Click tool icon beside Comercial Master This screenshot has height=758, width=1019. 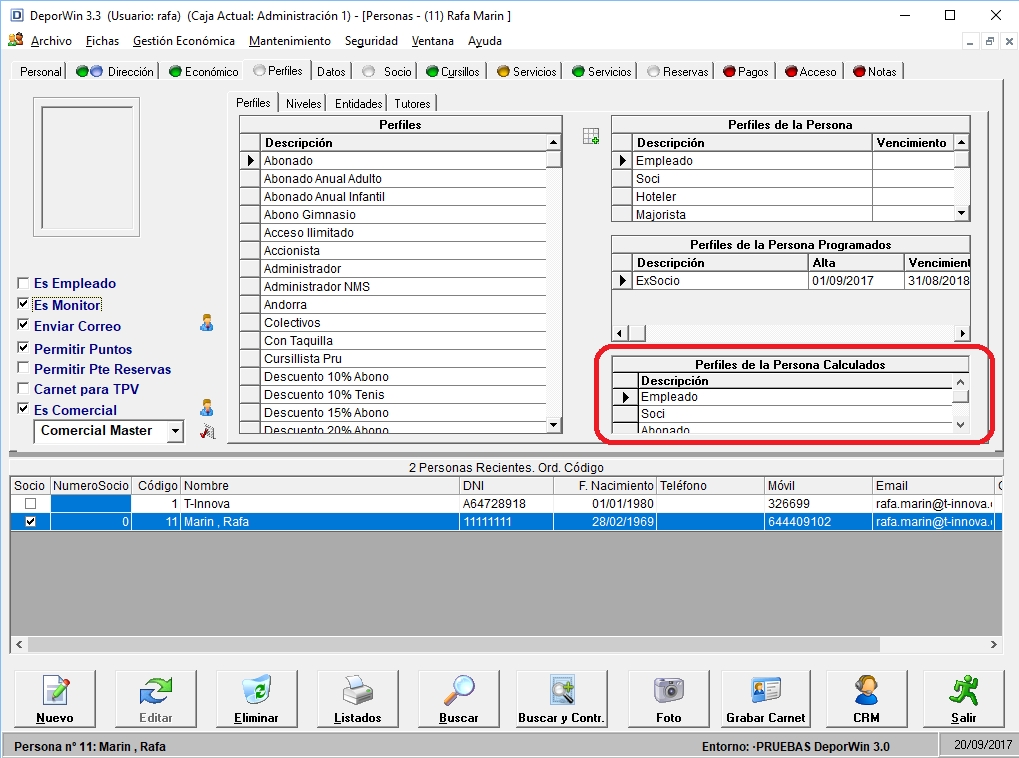pos(207,431)
